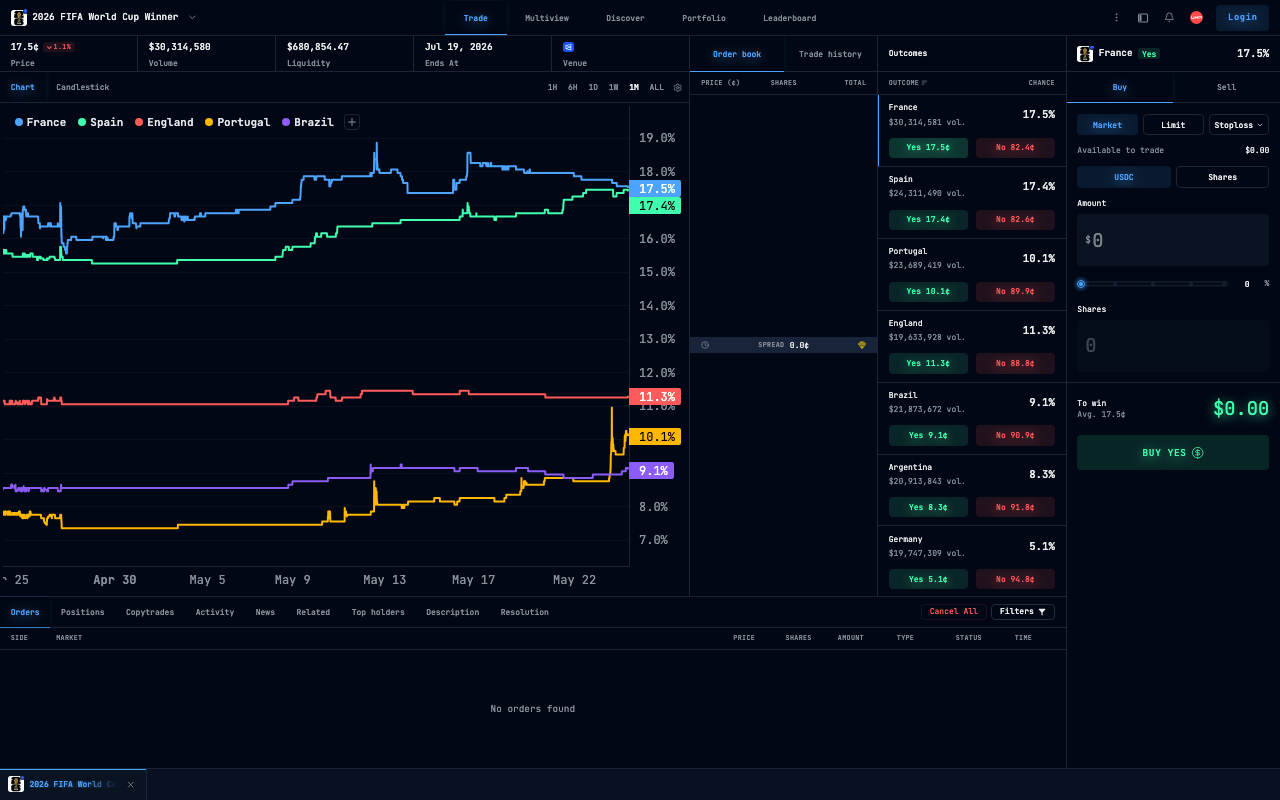1280x800 pixels.
Task: Click the amount percentage slider handle
Action: [1081, 284]
